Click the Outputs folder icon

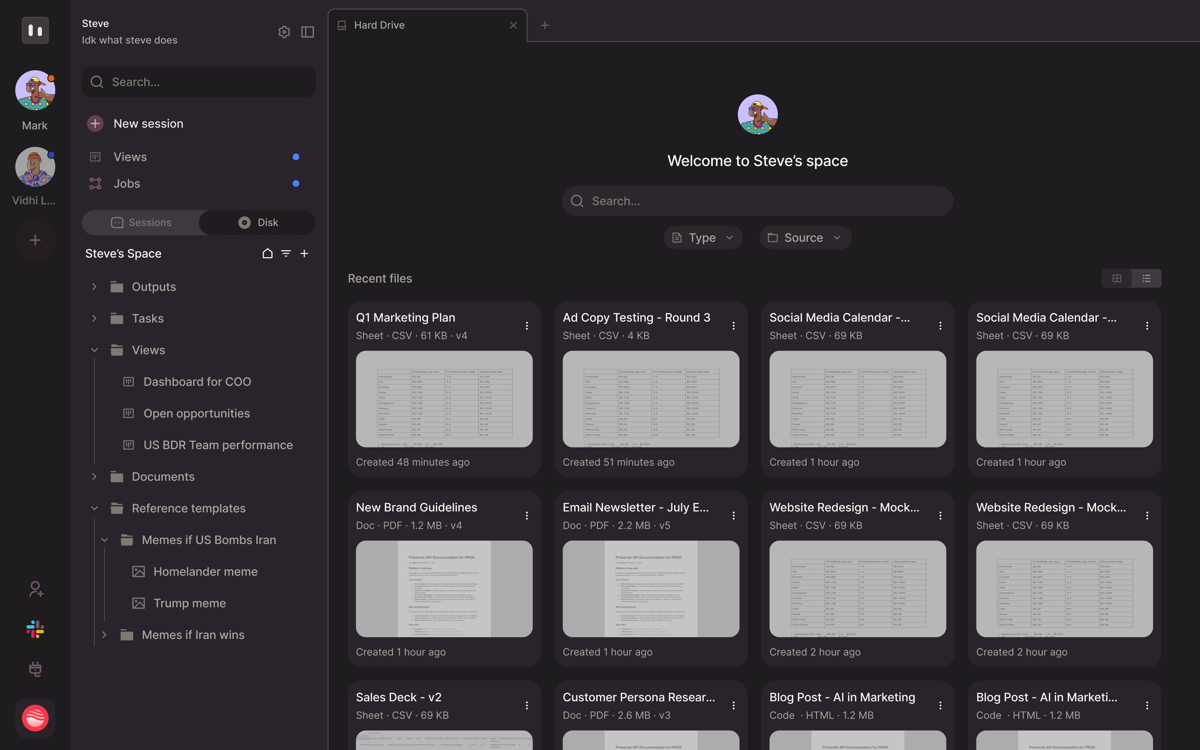point(117,287)
